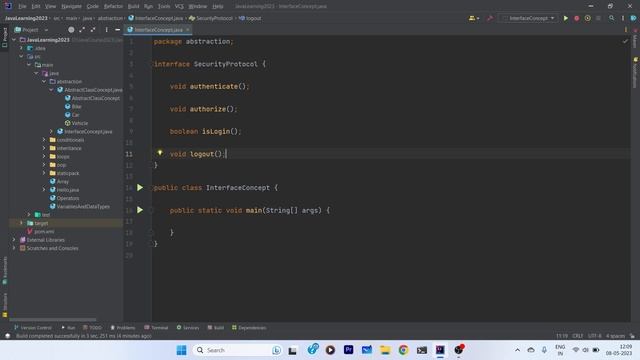640x360 pixels.
Task: Collapse the abstraction package
Action: tap(44, 81)
